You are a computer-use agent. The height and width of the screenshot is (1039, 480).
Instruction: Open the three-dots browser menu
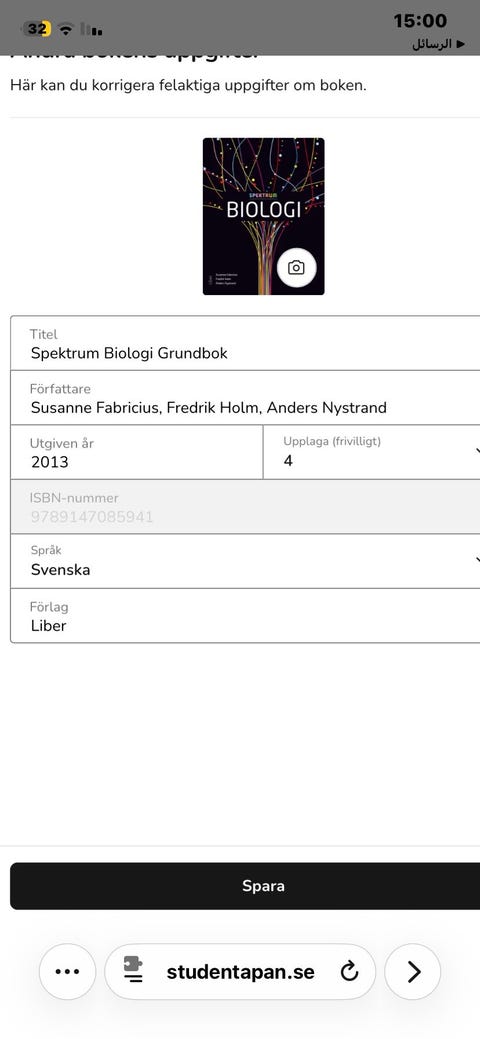pyautogui.click(x=68, y=971)
